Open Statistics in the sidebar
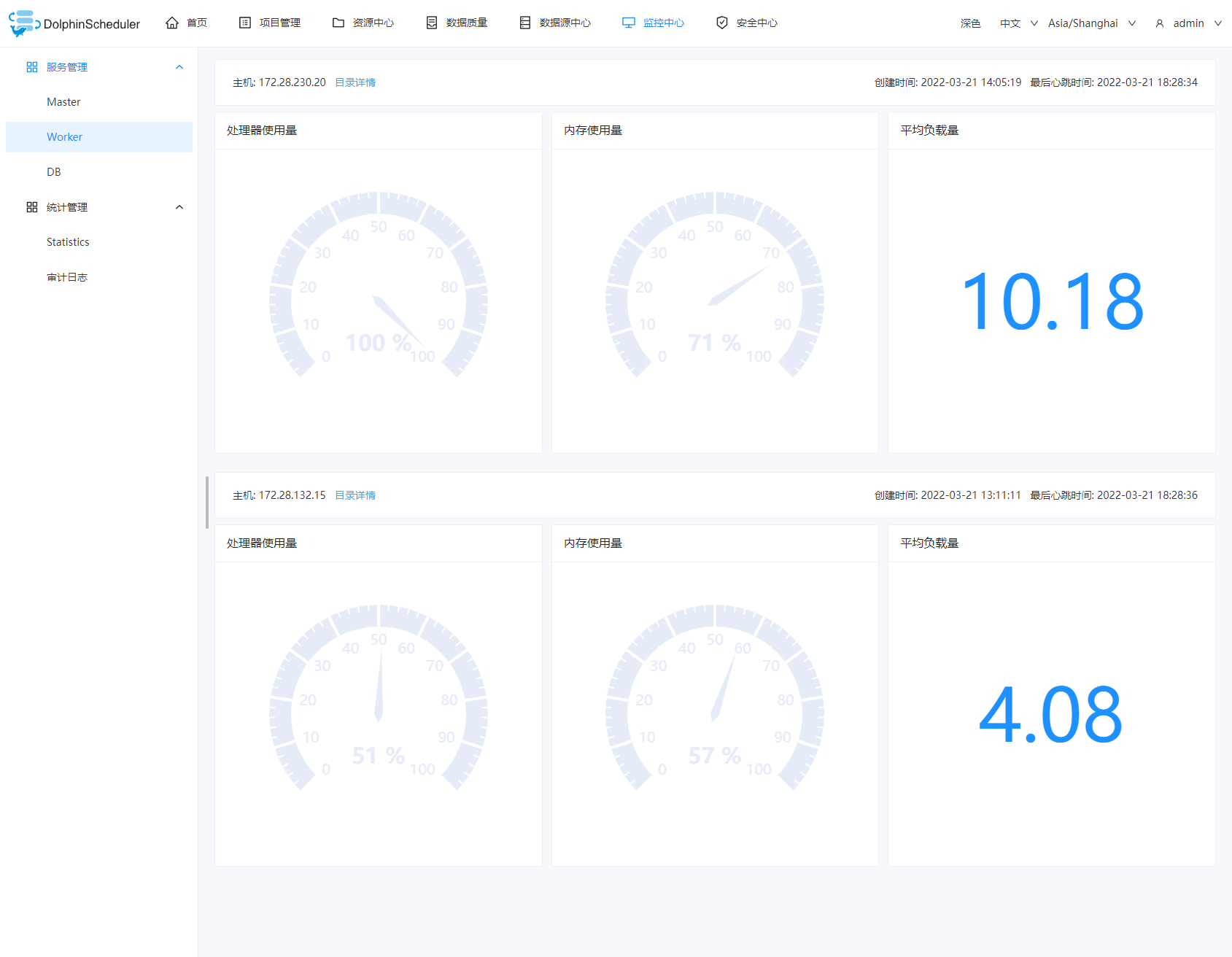This screenshot has width=1232, height=957. [x=99, y=242]
